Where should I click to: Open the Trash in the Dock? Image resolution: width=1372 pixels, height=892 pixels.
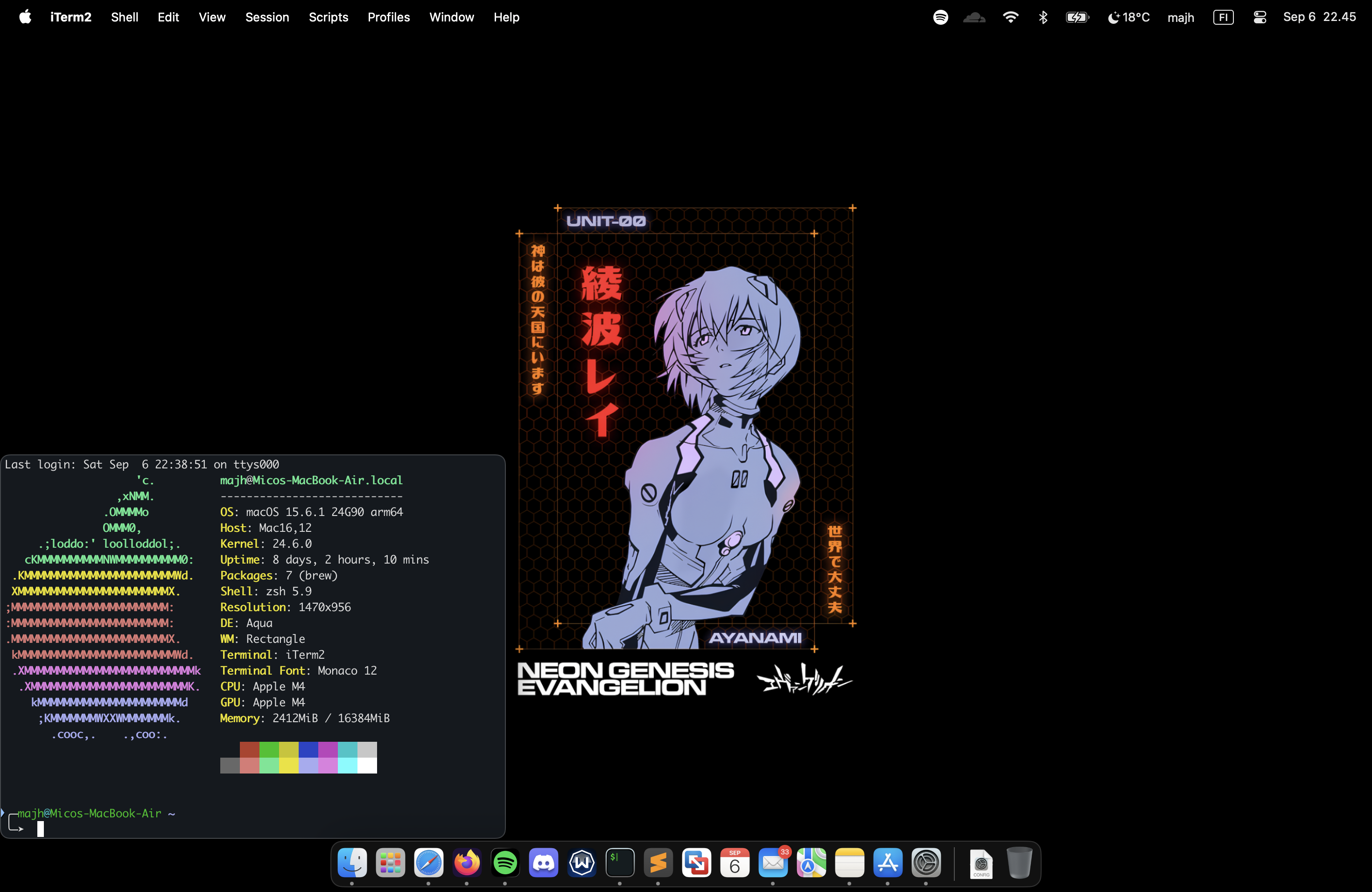[1019, 863]
